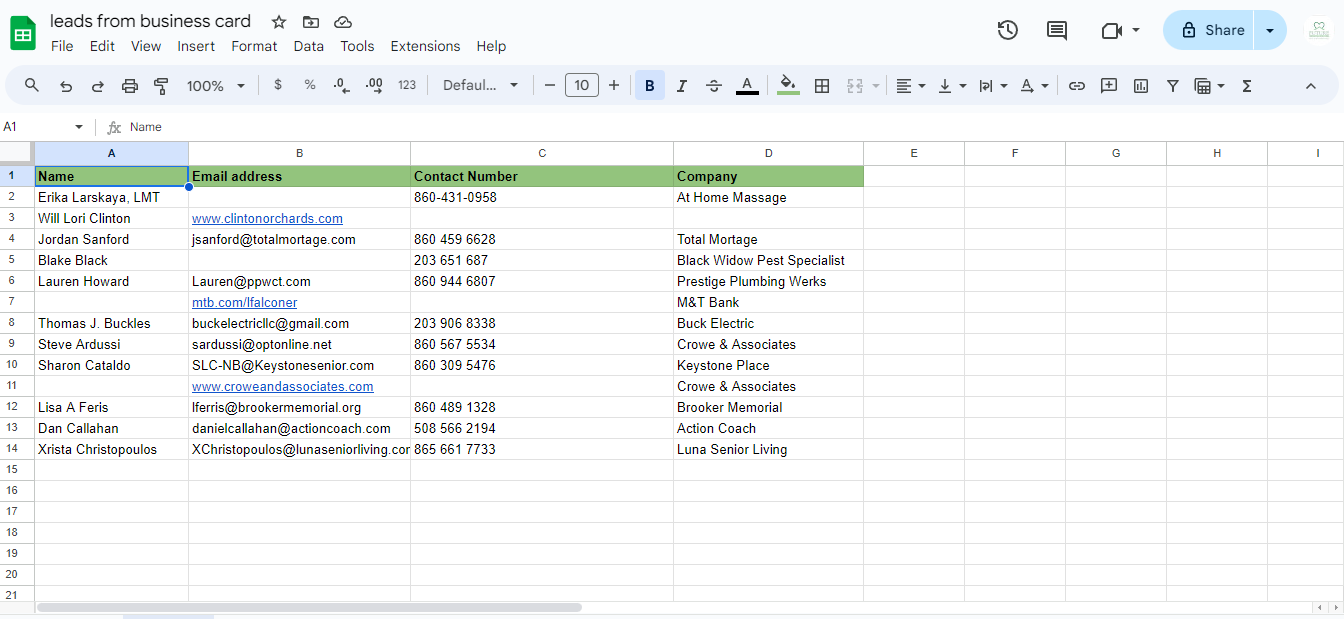
Task: Select the entire sheet corner box
Action: [17, 153]
